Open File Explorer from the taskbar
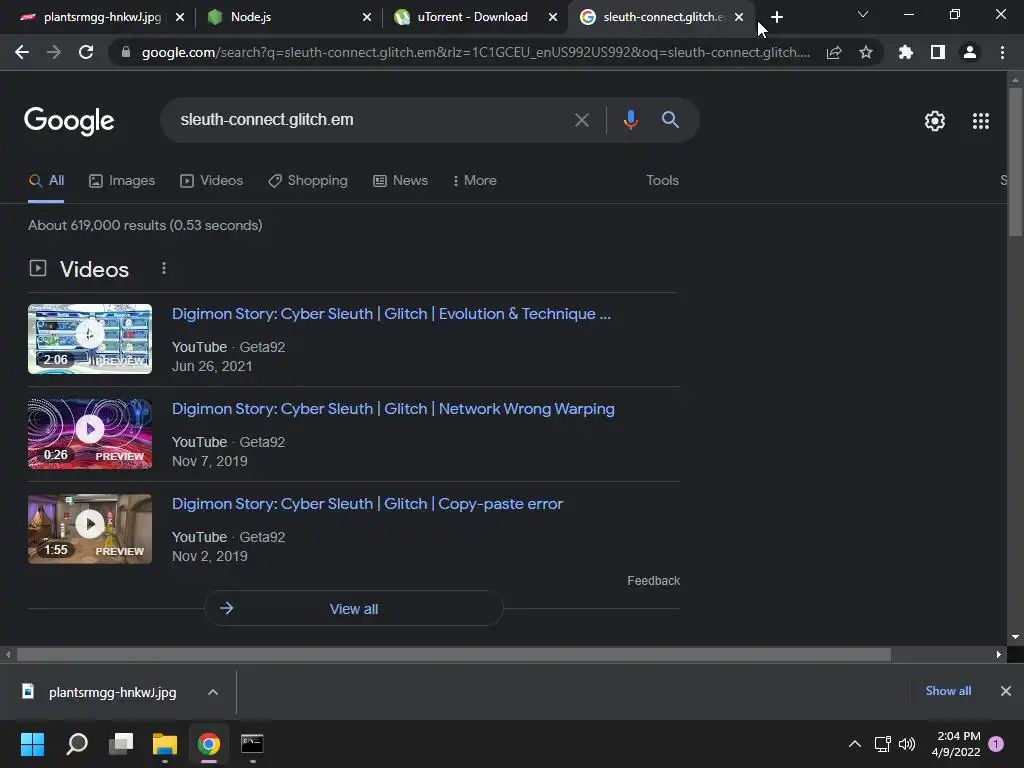 pyautogui.click(x=165, y=744)
